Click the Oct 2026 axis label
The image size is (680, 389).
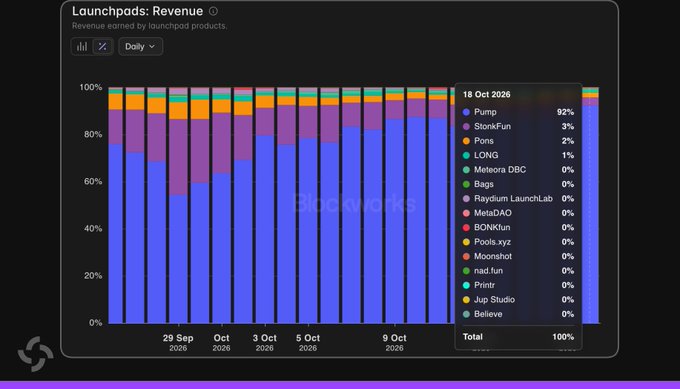(x=221, y=343)
